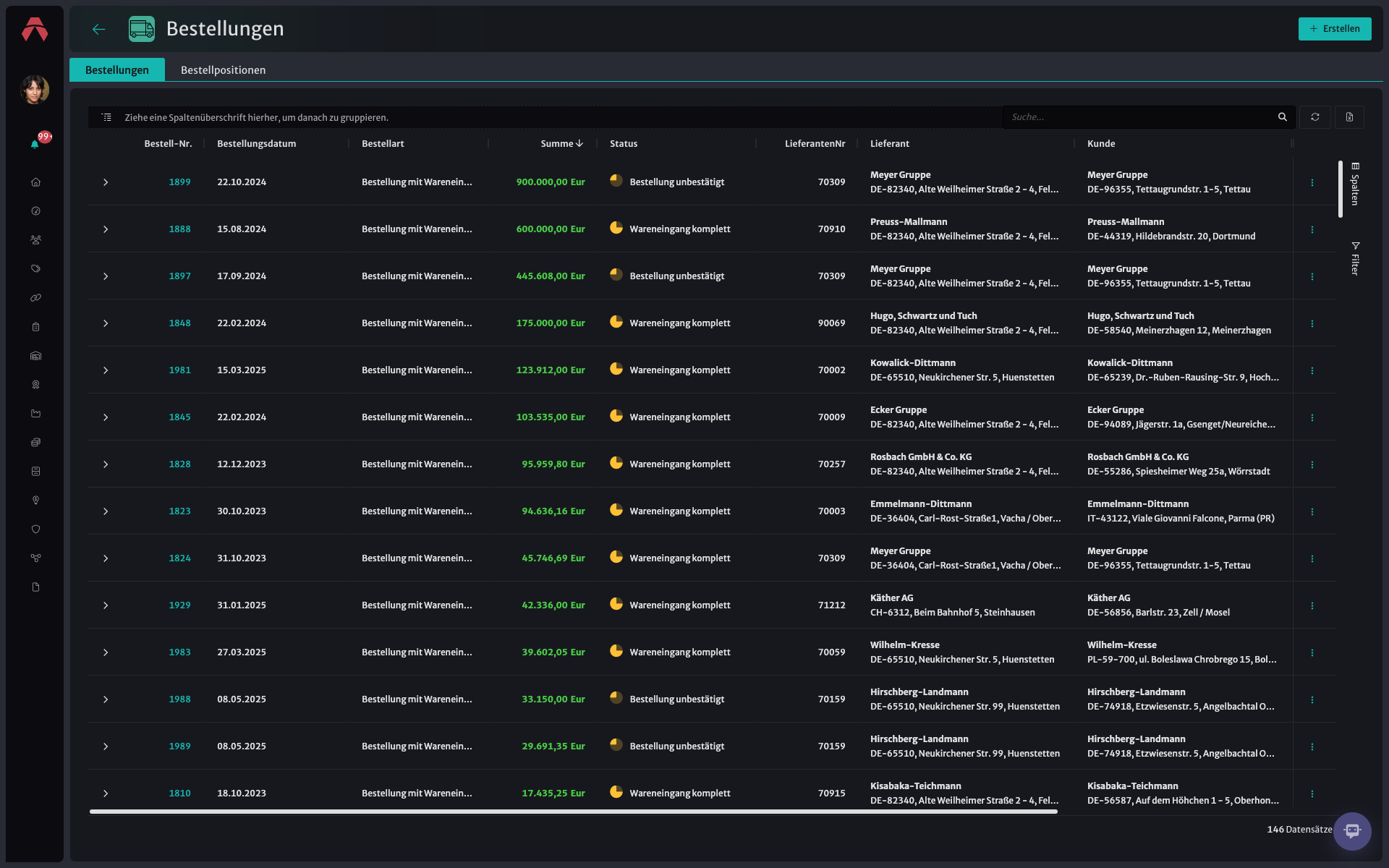
Task: Click the export file icon beside refresh
Action: point(1349,117)
